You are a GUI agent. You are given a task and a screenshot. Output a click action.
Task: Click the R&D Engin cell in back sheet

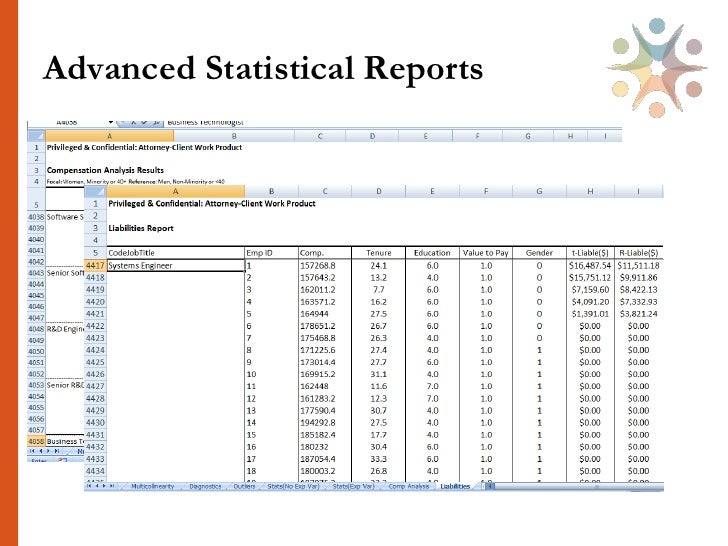pyautogui.click(x=65, y=329)
